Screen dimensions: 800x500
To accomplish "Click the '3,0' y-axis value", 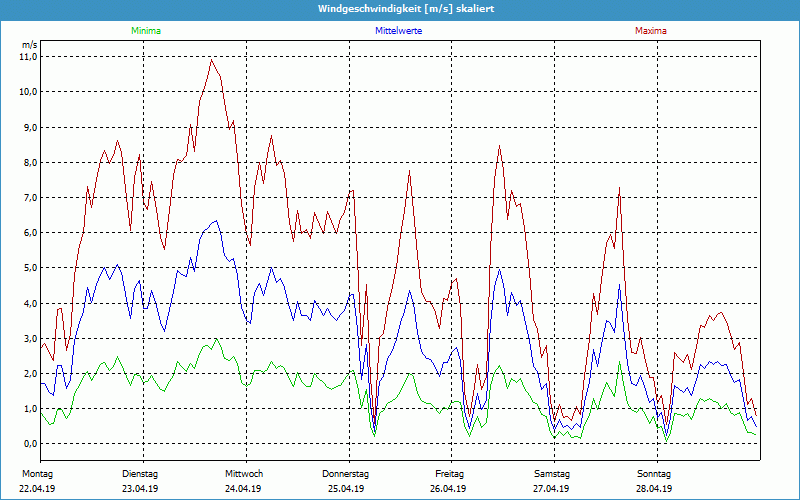I will click(x=31, y=338).
